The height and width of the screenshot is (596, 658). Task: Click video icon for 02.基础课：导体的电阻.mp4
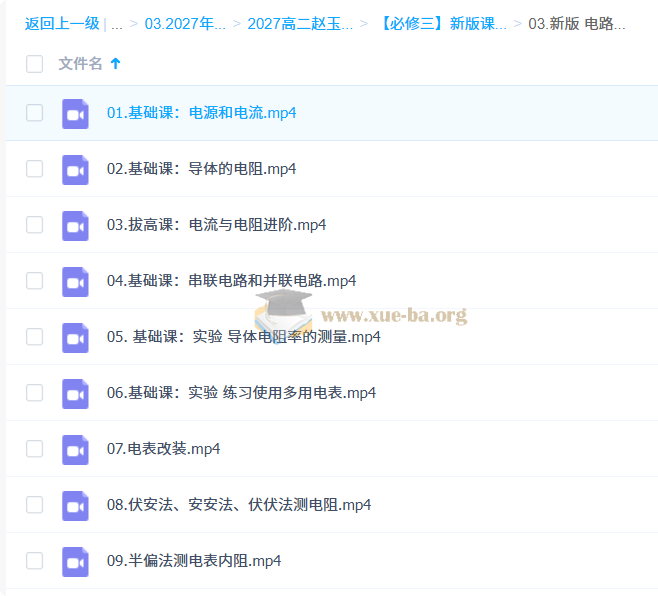(76, 170)
